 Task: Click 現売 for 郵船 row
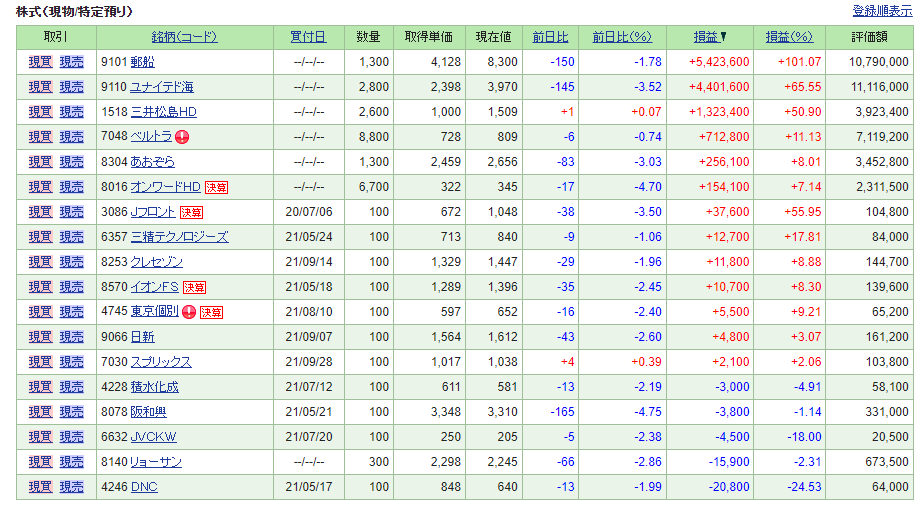pos(72,62)
